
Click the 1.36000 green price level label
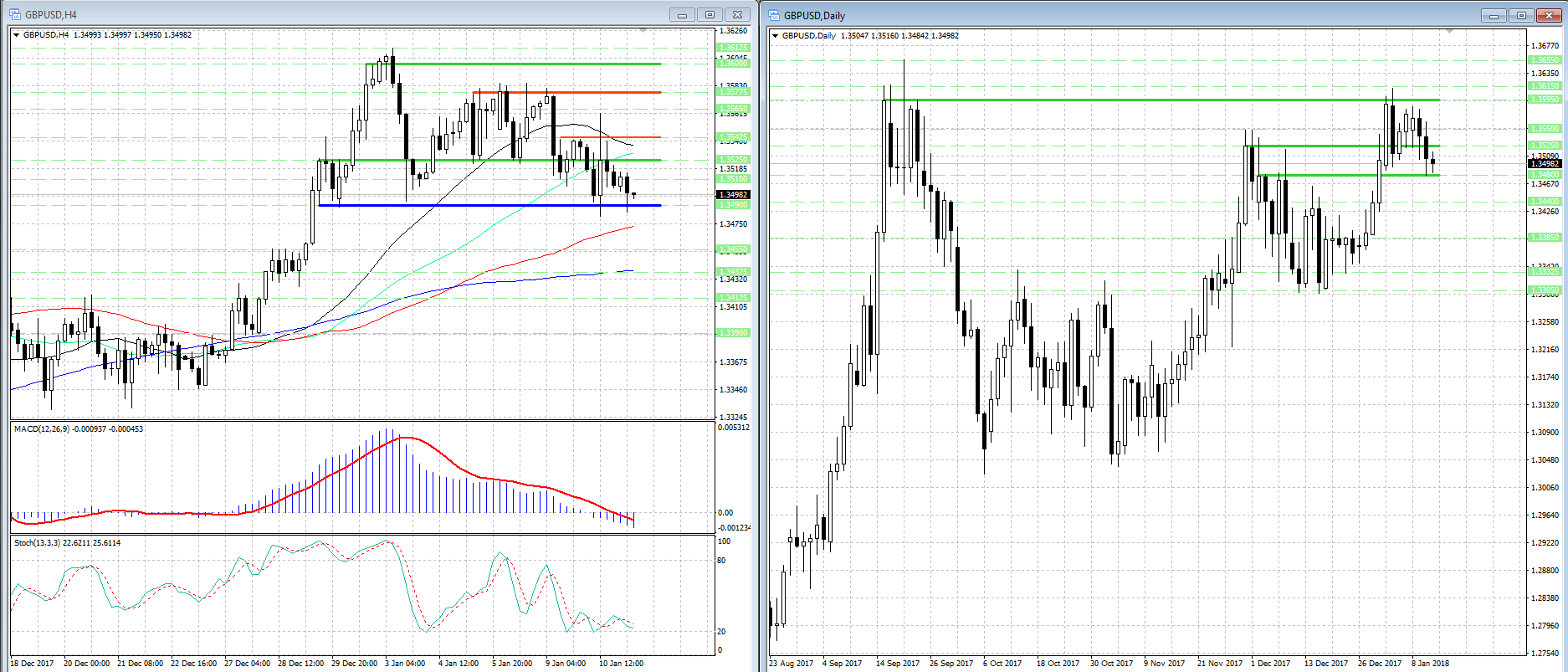733,64
